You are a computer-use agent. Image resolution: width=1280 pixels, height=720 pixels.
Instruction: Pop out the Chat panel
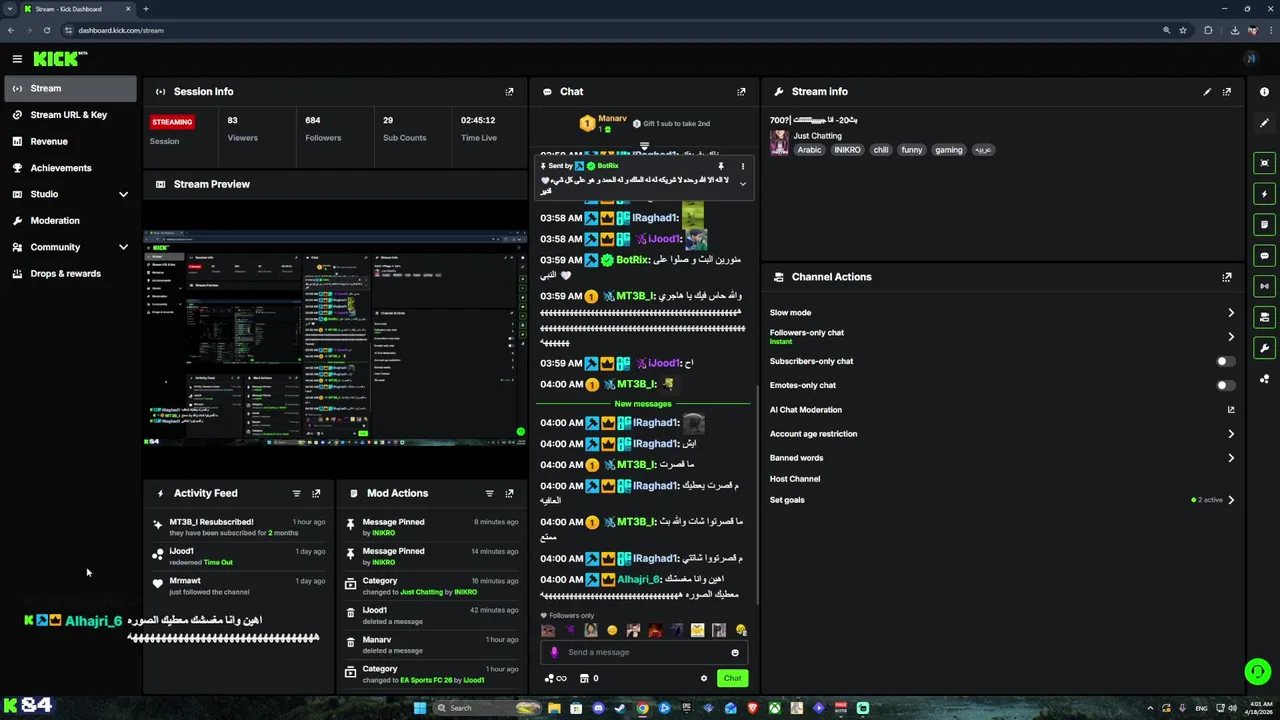tap(741, 92)
